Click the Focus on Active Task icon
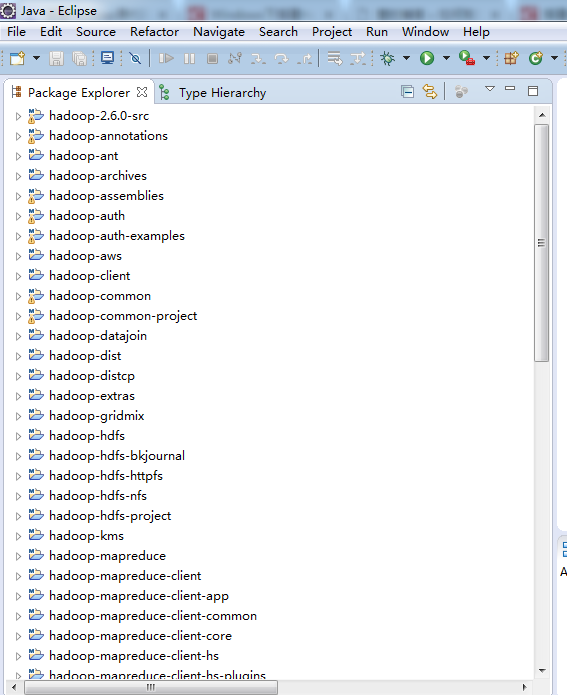 coord(461,92)
